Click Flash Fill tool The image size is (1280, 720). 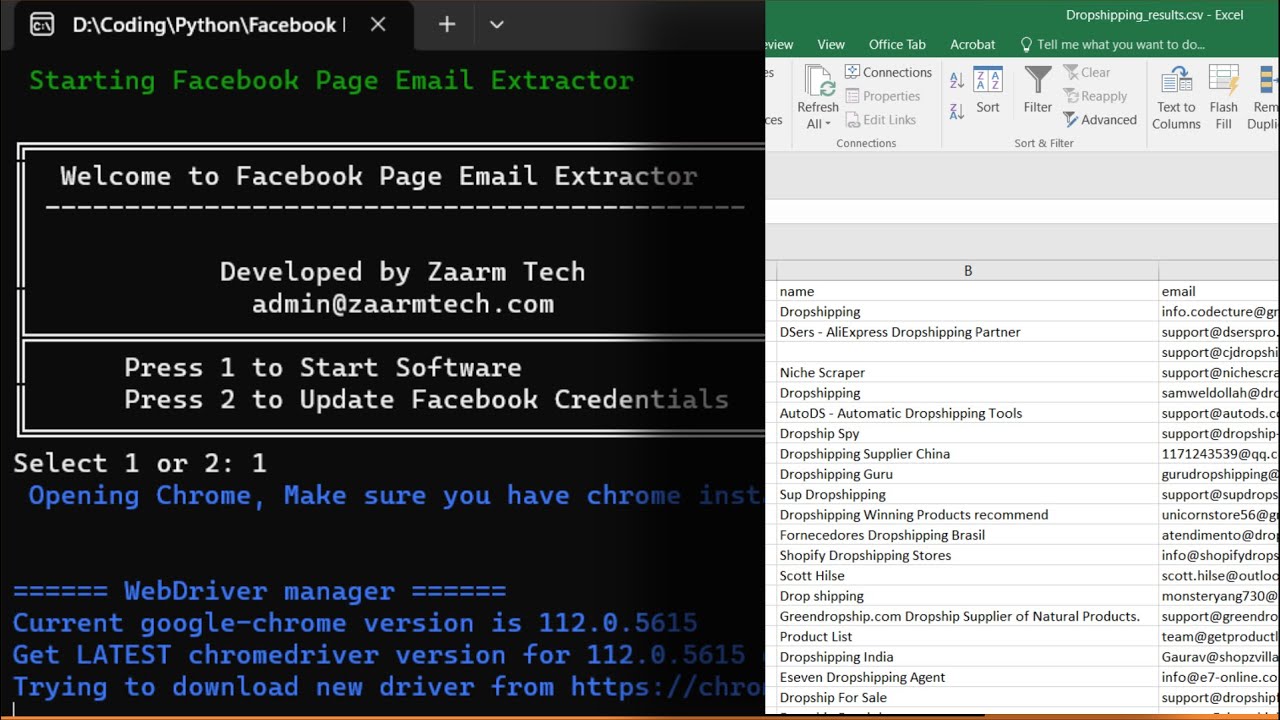coord(1224,98)
